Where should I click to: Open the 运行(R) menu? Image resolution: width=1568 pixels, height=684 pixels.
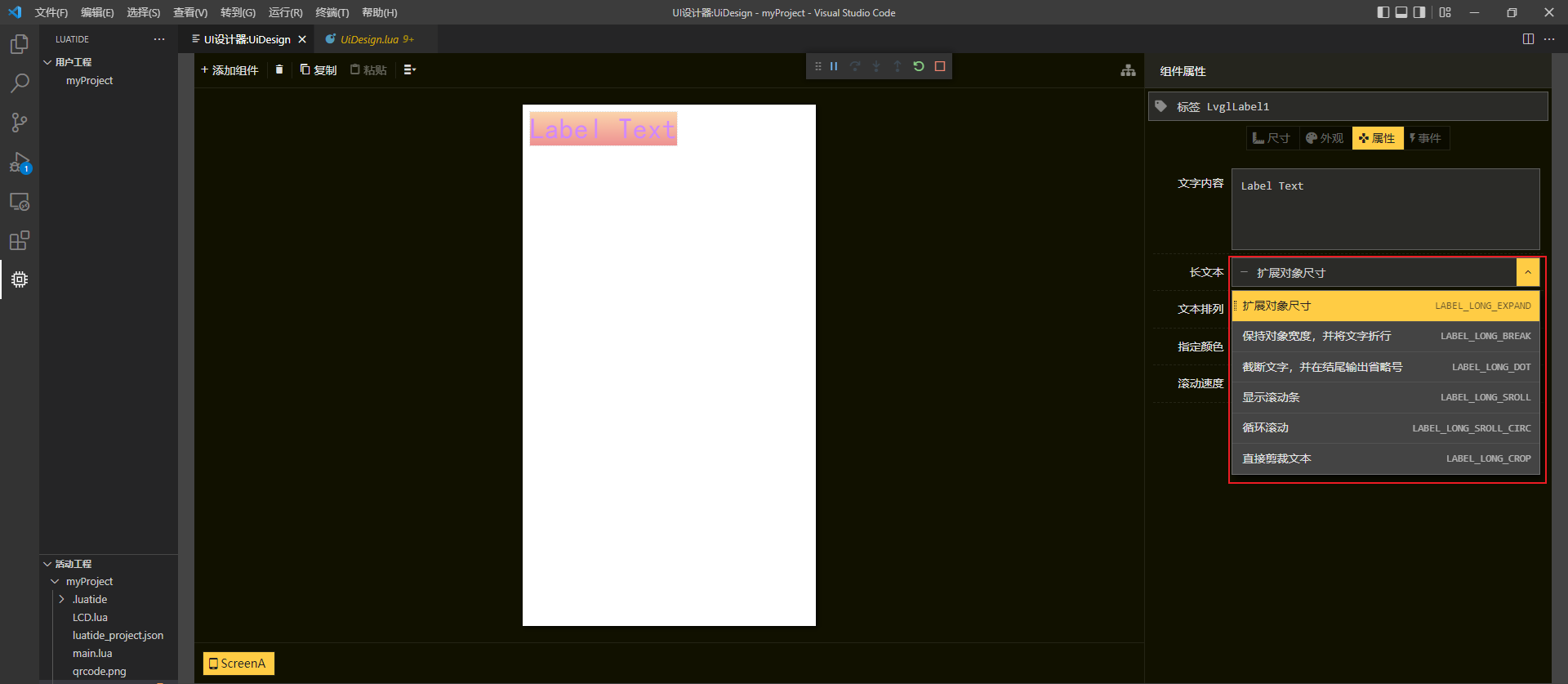click(285, 12)
